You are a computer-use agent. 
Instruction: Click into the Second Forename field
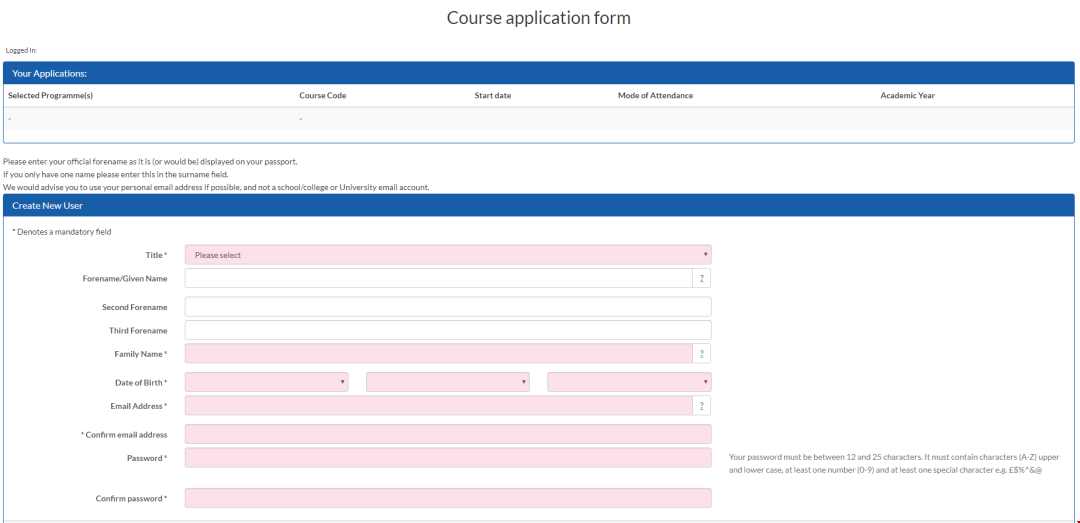448,307
